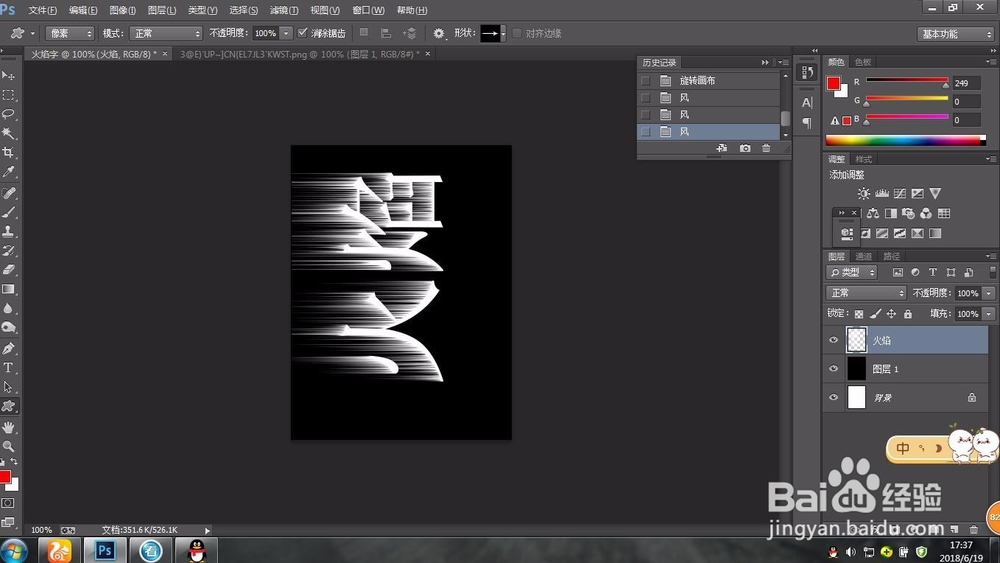Delete current history state with trash icon
The image size is (1000, 563).
(766, 148)
